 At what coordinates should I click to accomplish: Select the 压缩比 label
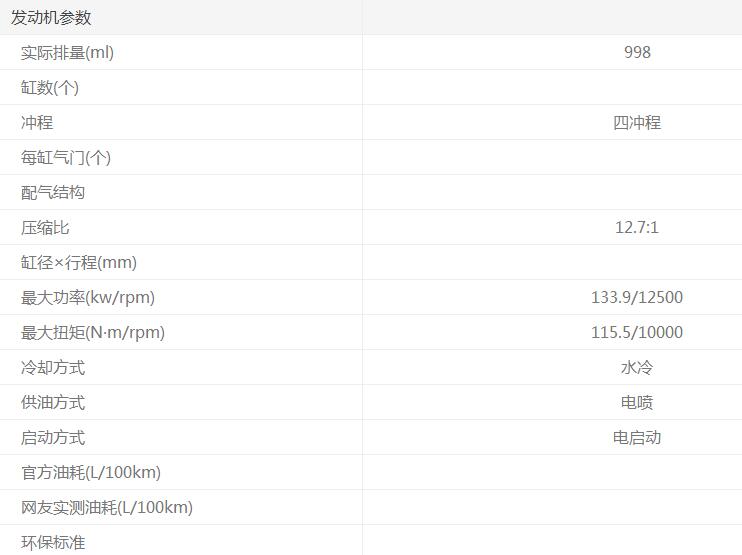(x=45, y=227)
